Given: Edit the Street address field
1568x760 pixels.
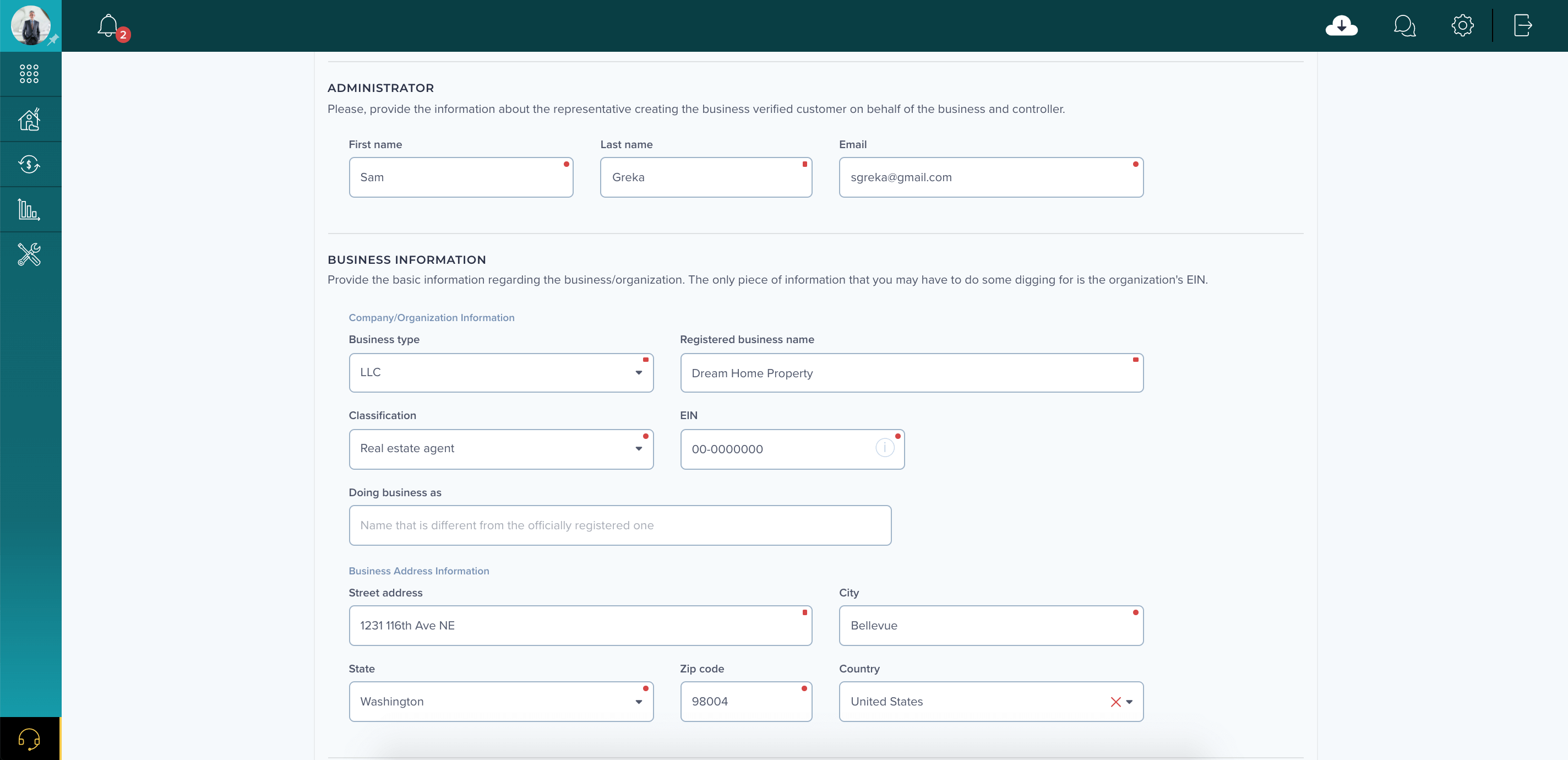Looking at the screenshot, I should coord(581,626).
